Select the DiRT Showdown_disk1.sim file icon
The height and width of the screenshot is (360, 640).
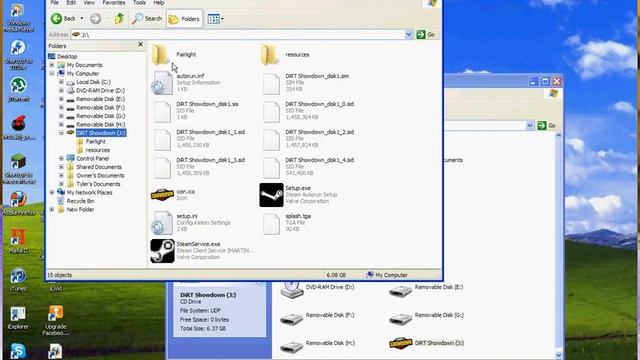point(271,83)
